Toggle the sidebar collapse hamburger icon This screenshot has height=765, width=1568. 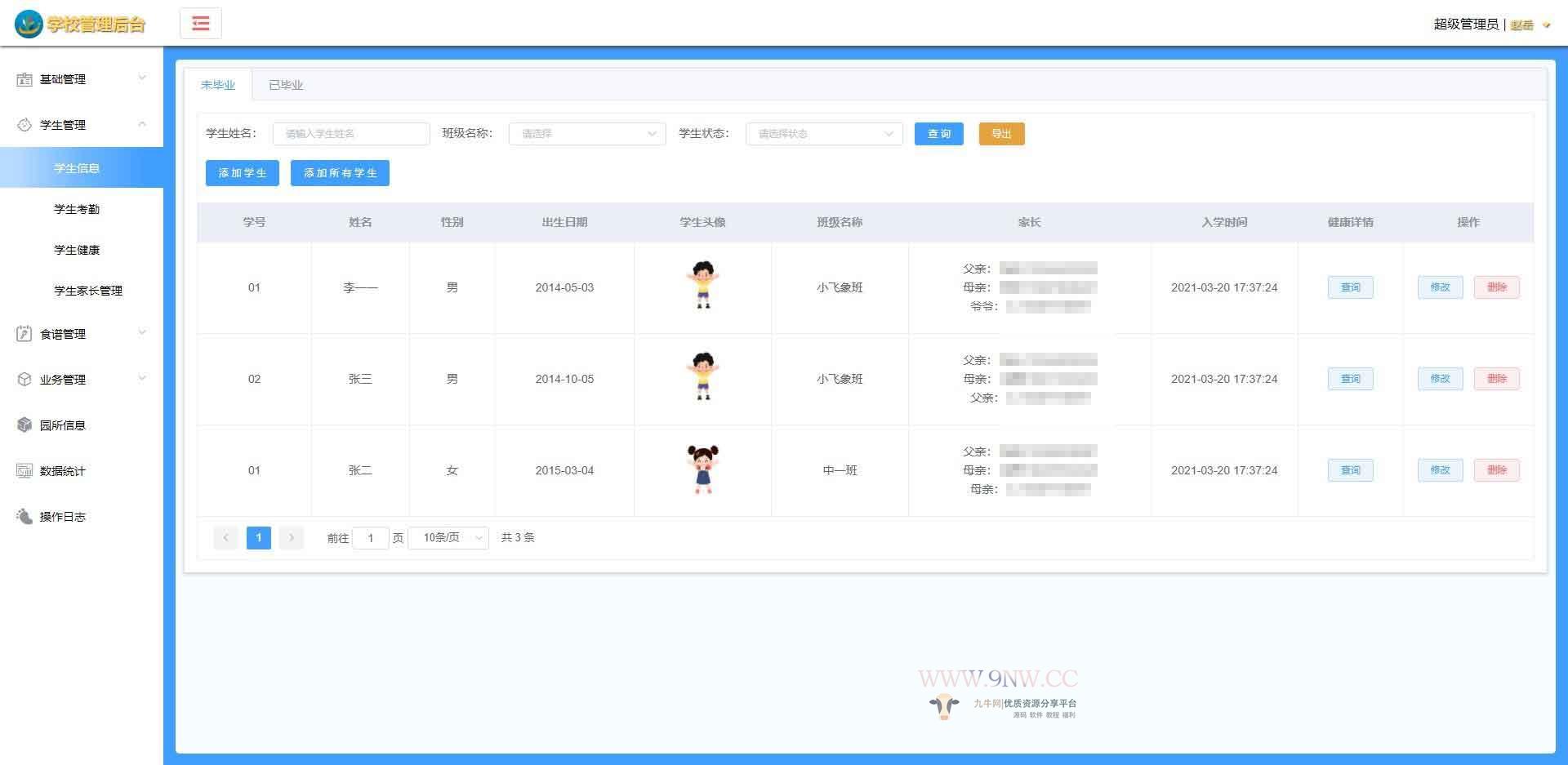201,23
